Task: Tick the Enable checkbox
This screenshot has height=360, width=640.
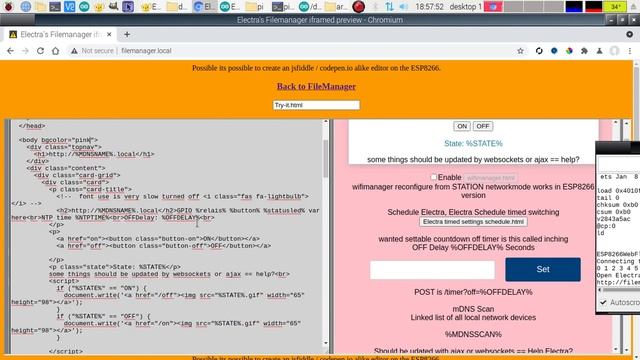Action: pyautogui.click(x=433, y=177)
